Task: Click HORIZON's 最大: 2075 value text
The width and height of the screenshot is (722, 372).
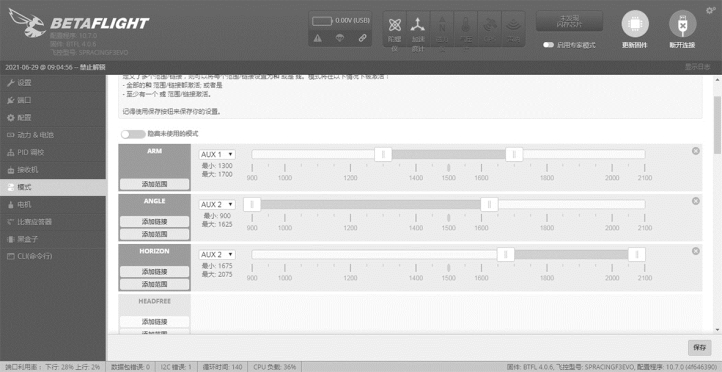Action: click(x=217, y=274)
